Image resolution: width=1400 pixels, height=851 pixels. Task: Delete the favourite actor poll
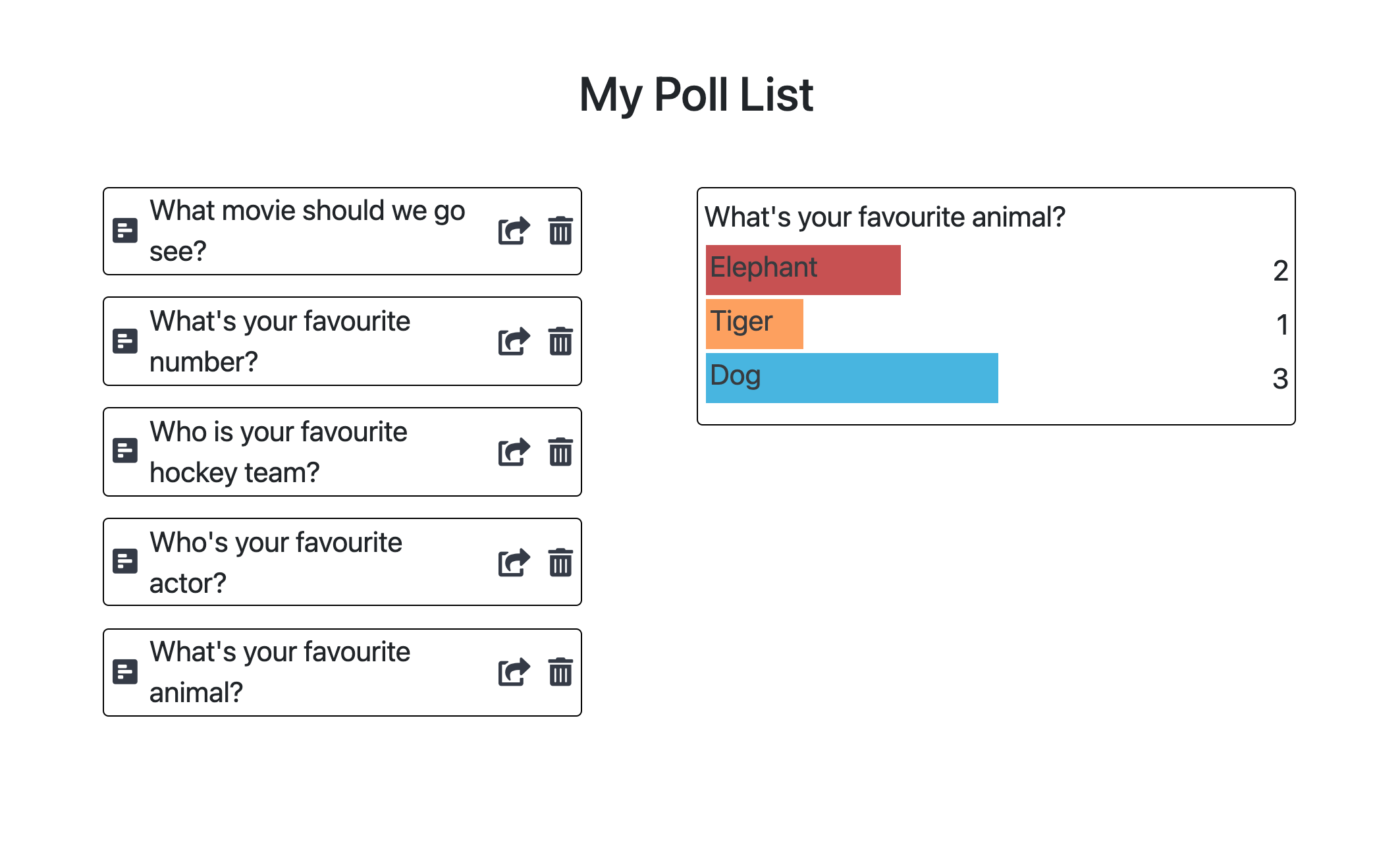(x=560, y=563)
